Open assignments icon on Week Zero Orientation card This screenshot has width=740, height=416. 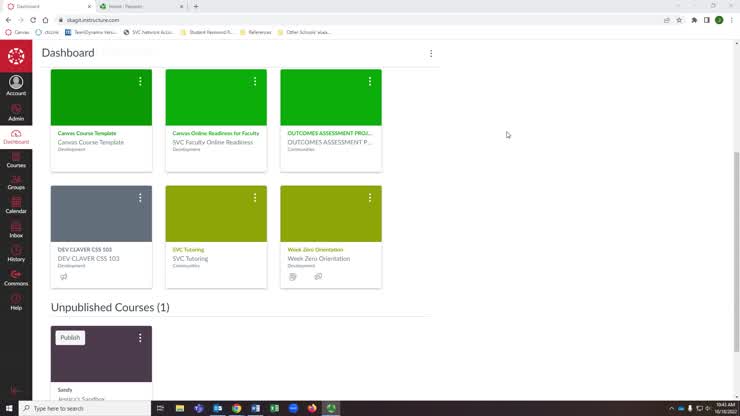coord(293,277)
